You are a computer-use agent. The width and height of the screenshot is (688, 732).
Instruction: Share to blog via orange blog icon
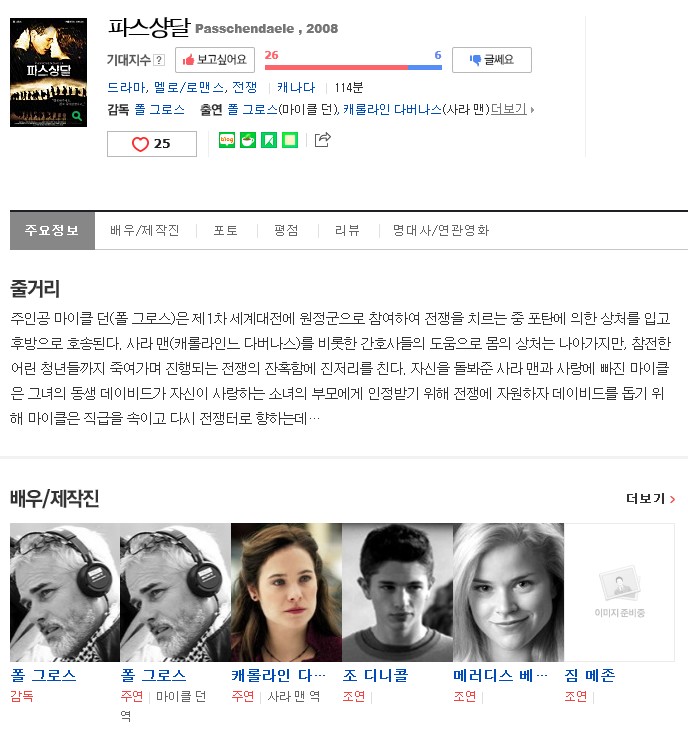227,140
